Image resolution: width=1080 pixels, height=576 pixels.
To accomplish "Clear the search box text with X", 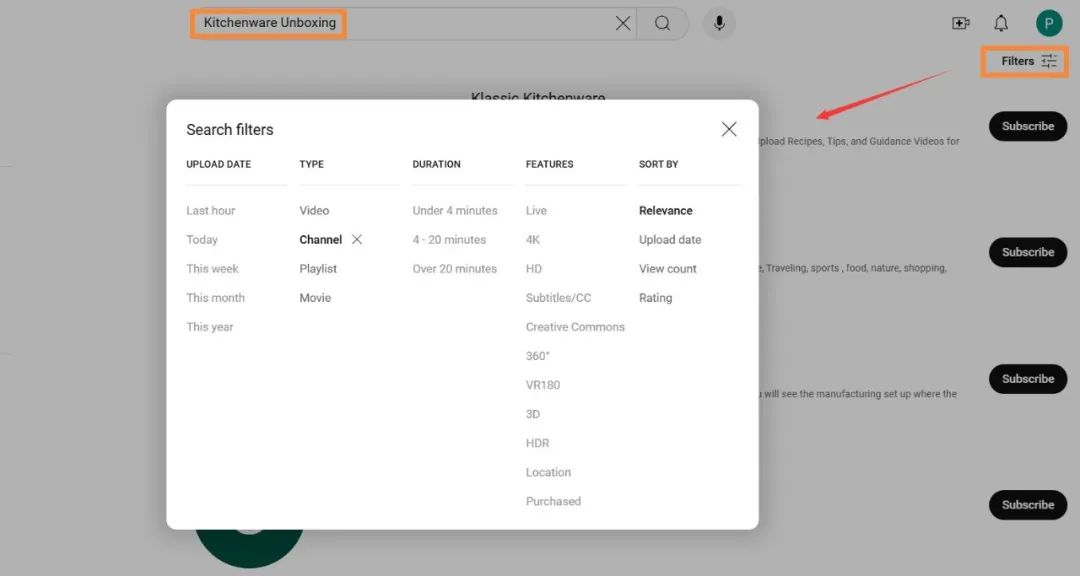I will [x=623, y=23].
